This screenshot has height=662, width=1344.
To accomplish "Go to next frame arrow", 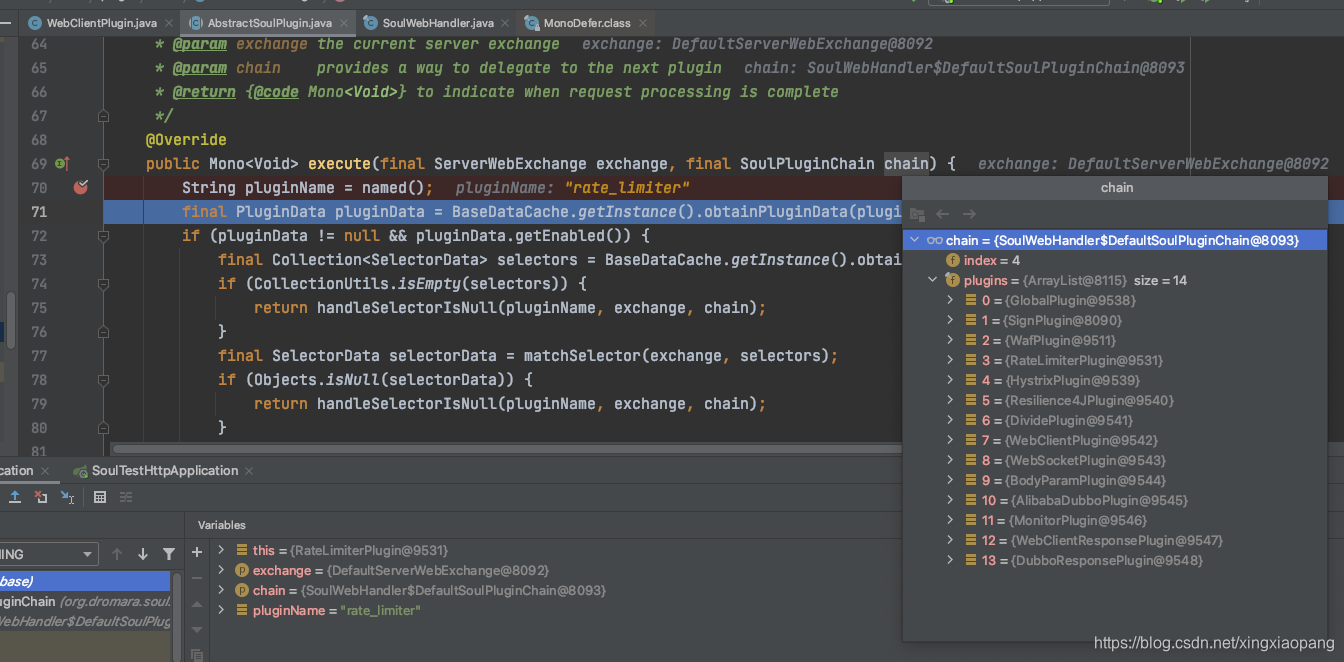I will coord(143,554).
